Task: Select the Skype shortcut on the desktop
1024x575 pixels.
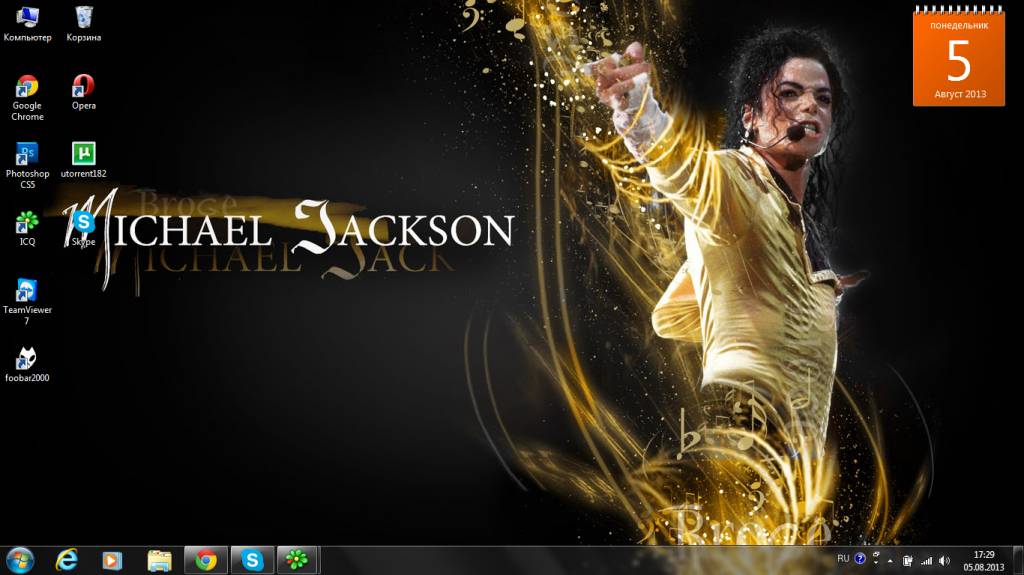Action: (84, 223)
